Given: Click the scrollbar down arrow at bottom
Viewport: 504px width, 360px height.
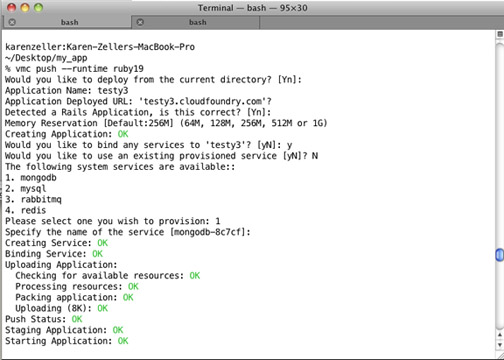Looking at the screenshot, I should (x=500, y=344).
